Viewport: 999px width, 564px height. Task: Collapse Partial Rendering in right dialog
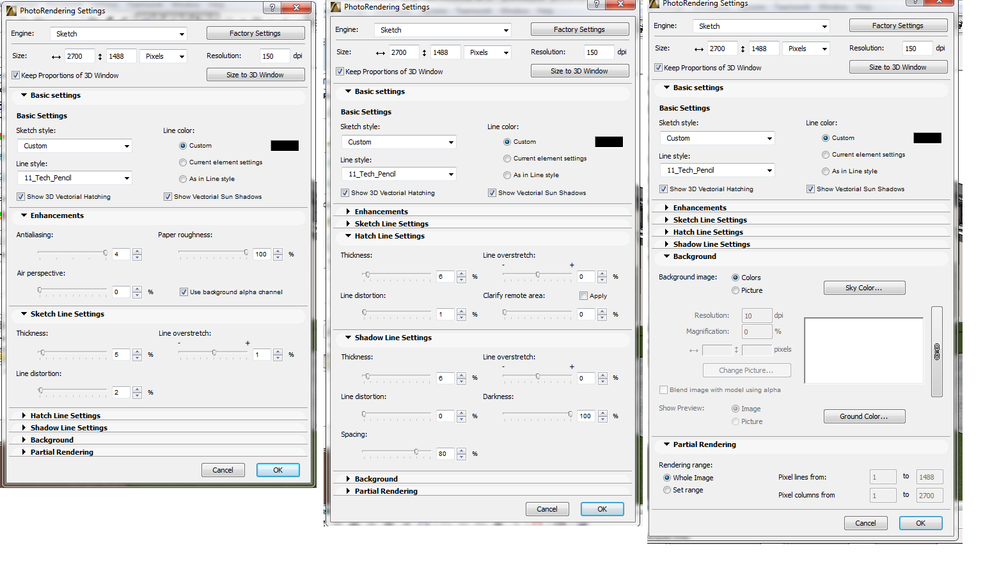[667, 444]
